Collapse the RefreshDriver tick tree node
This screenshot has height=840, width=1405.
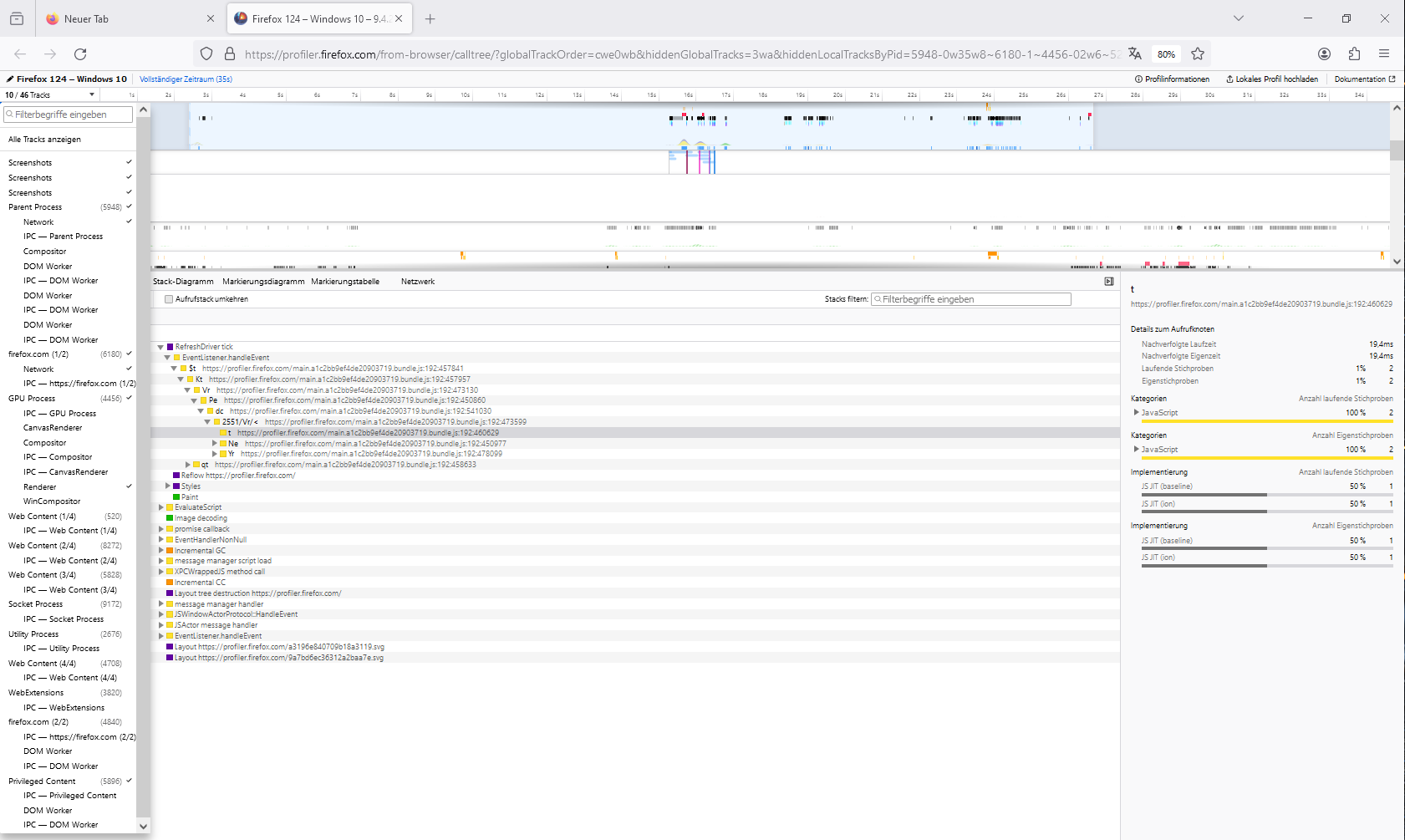(x=160, y=347)
